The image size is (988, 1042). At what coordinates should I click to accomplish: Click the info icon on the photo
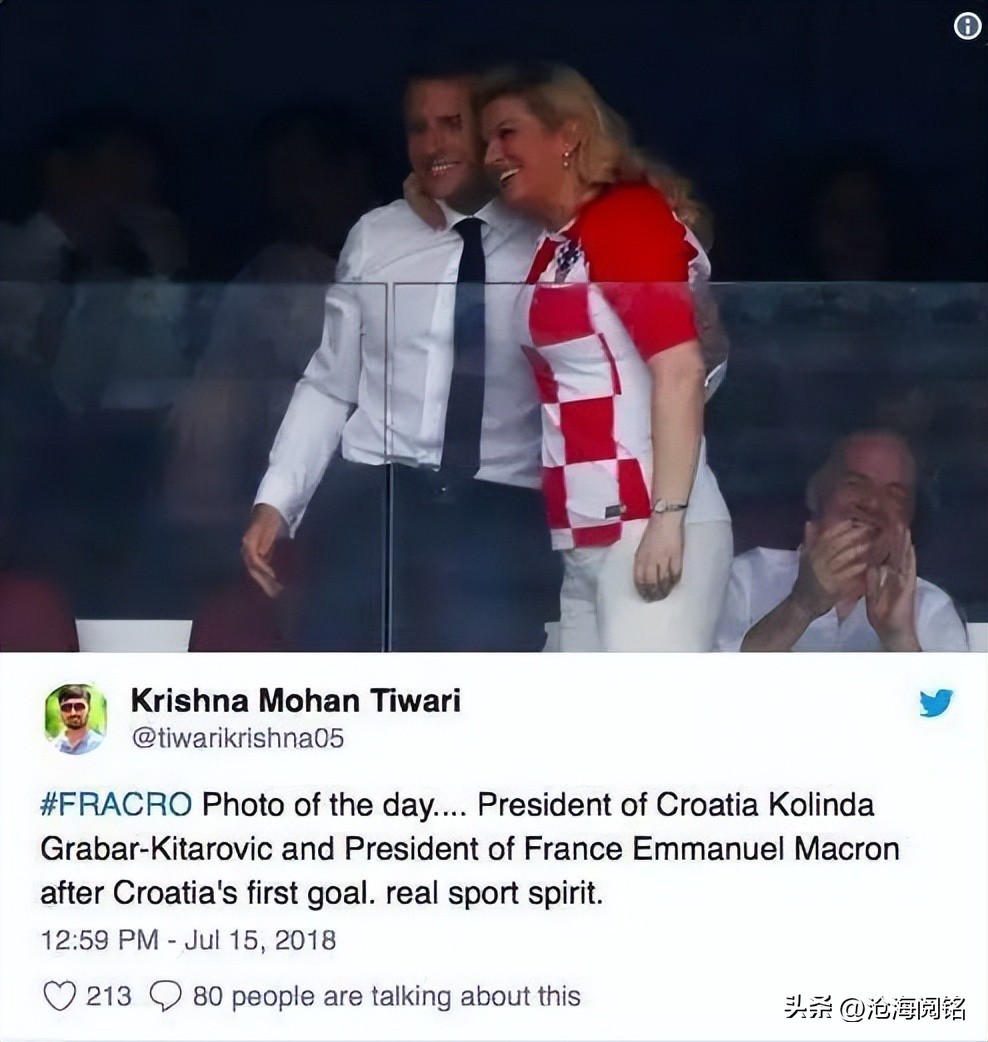tap(967, 26)
